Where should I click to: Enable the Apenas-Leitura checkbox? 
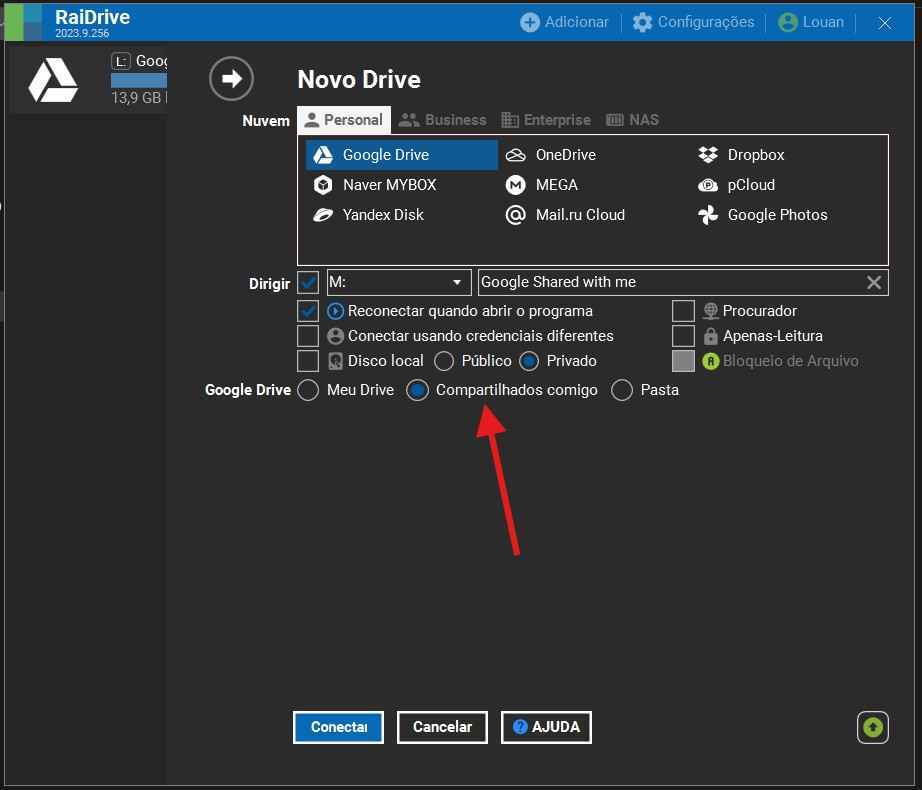683,336
